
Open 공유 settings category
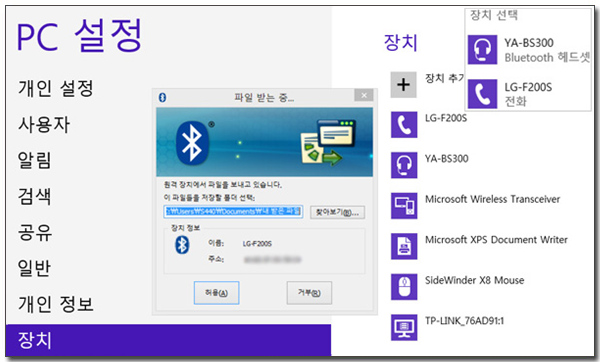point(34,232)
